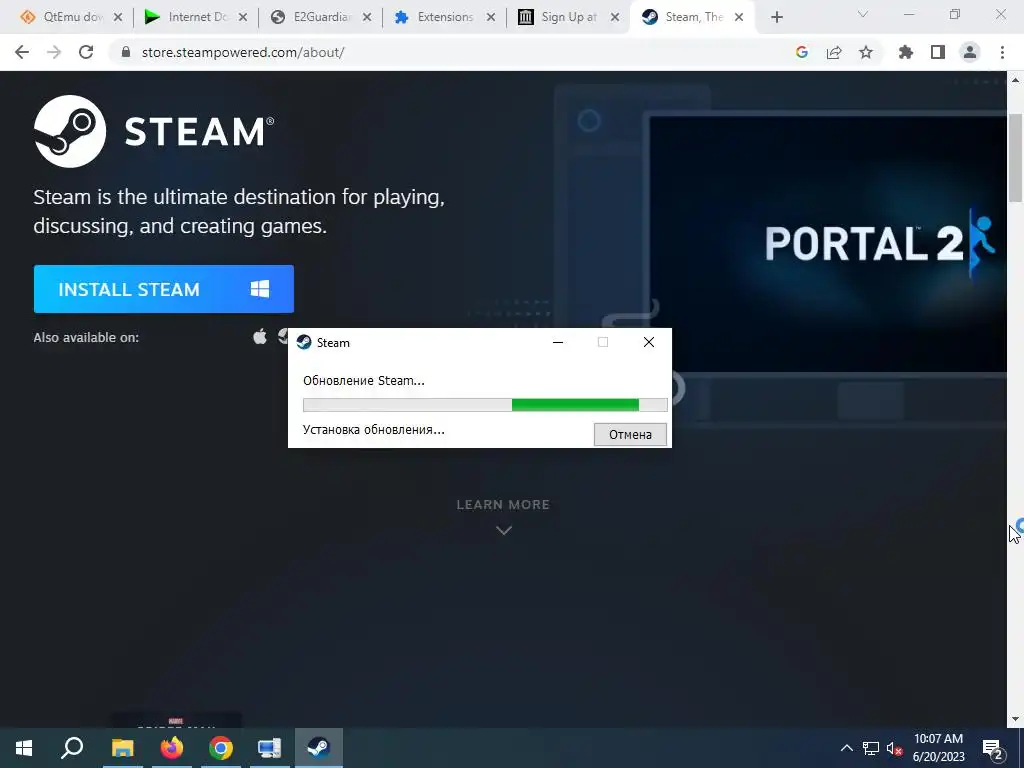The height and width of the screenshot is (768, 1024).
Task: Open the Extensions puzzle icon
Action: pos(906,52)
